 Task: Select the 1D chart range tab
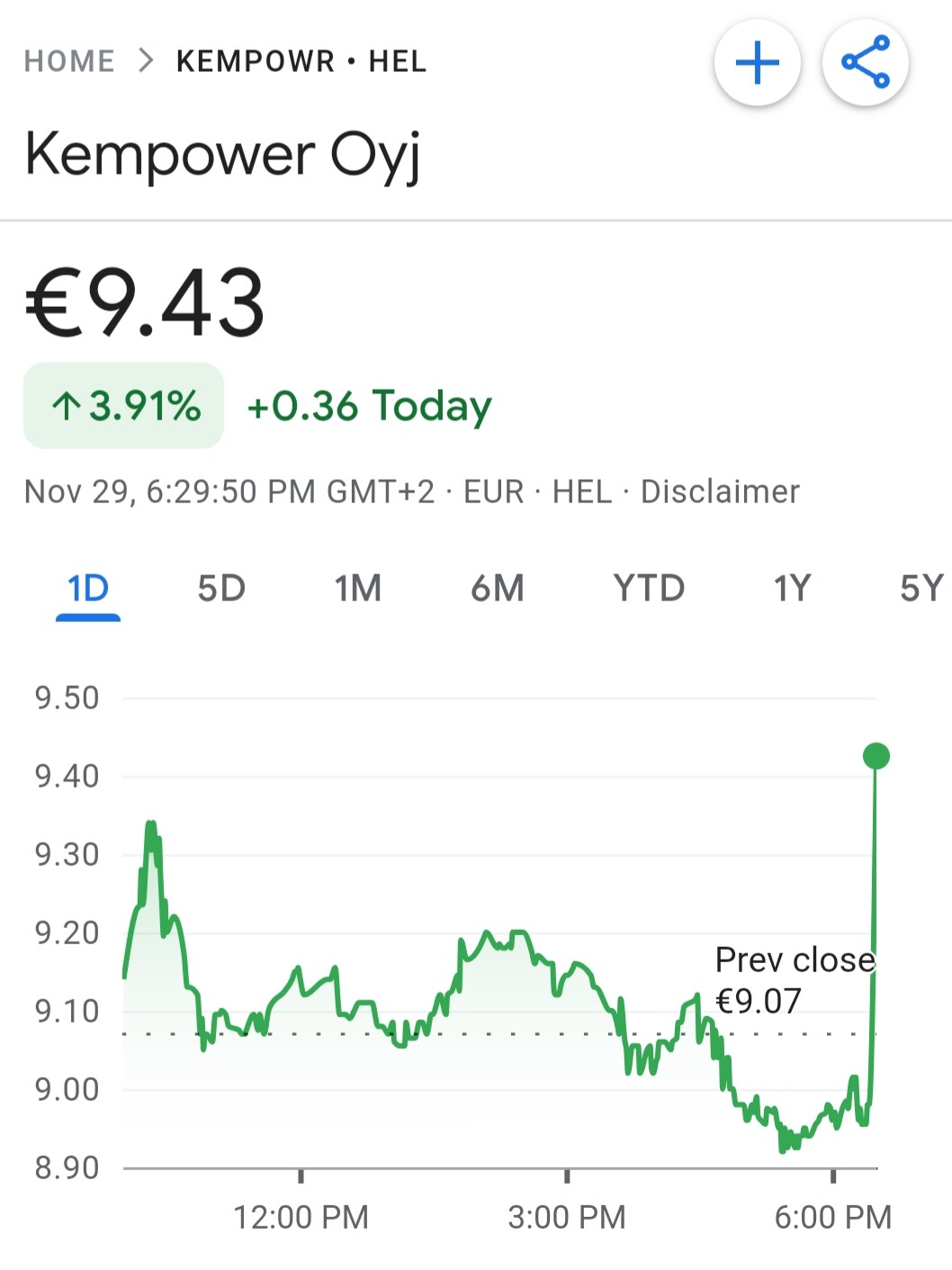pos(88,590)
